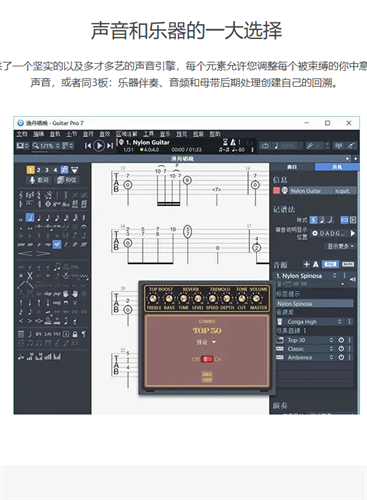Switch to the 曲目 song tab
The image size is (367, 500).
pos(292,167)
